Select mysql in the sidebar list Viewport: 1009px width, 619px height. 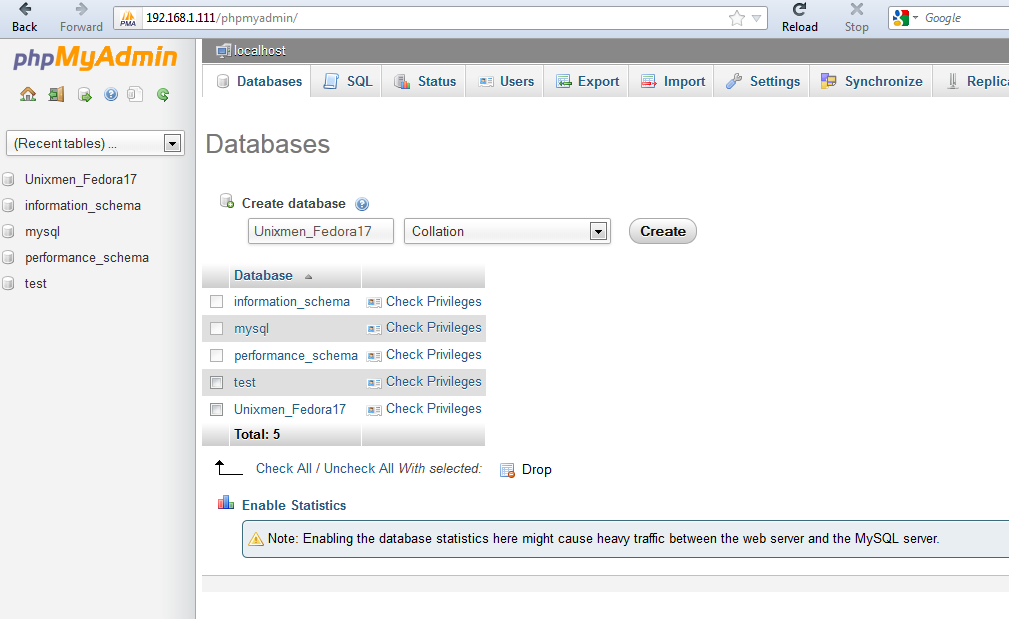coord(42,232)
